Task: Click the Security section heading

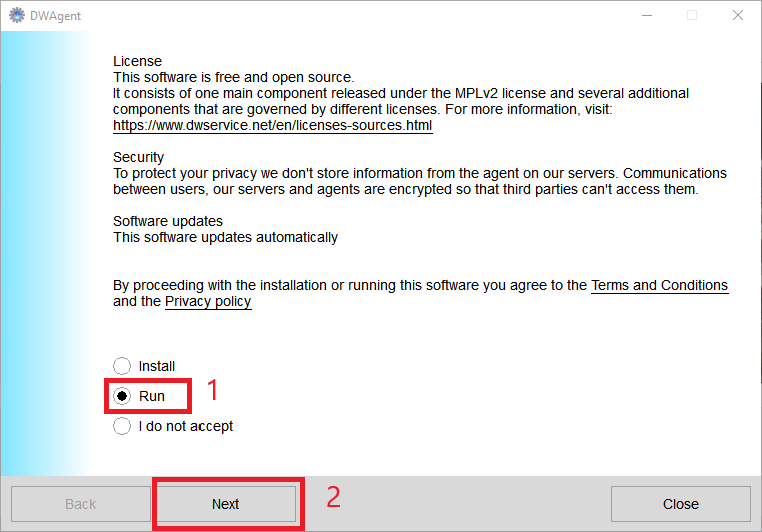Action: pos(138,157)
